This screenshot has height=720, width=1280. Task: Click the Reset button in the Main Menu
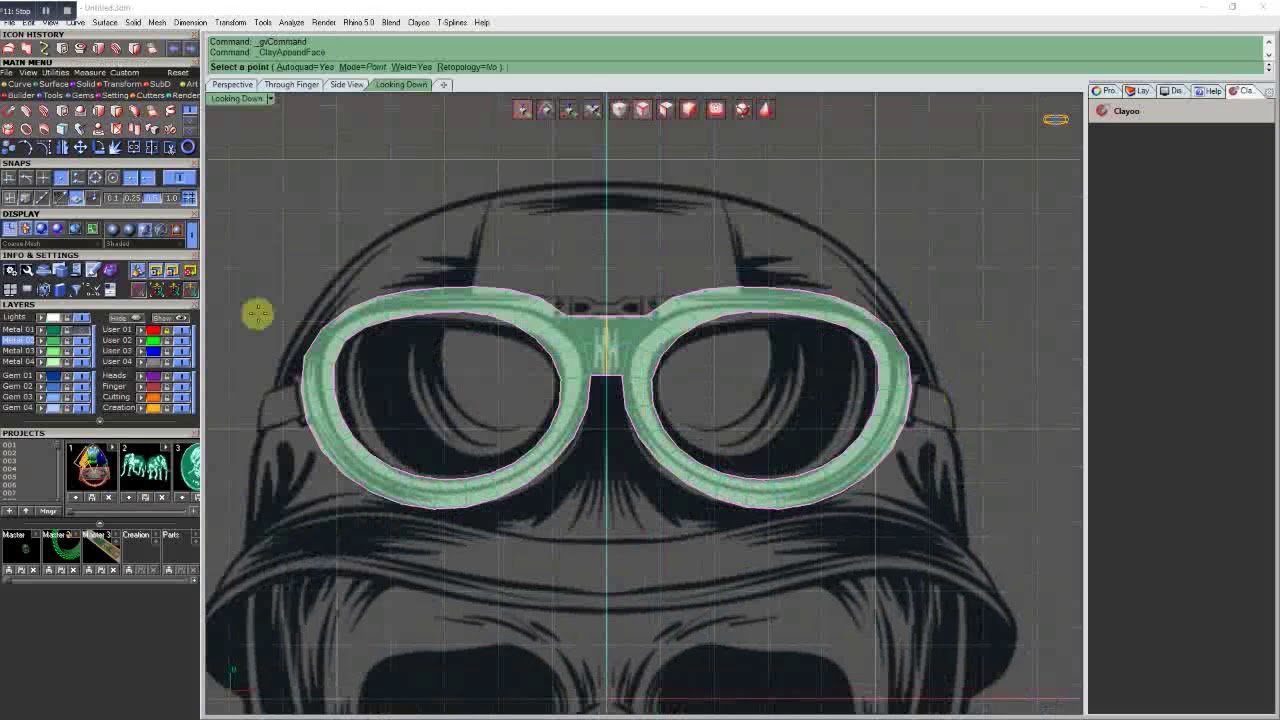[178, 73]
